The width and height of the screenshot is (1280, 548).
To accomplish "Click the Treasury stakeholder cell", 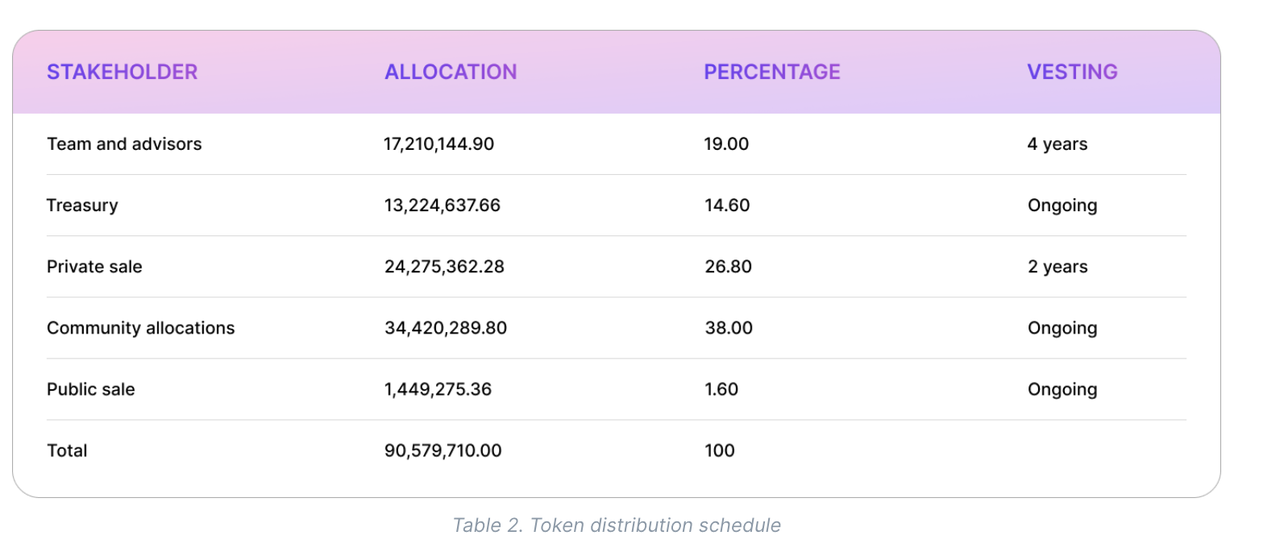I will 82,205.
